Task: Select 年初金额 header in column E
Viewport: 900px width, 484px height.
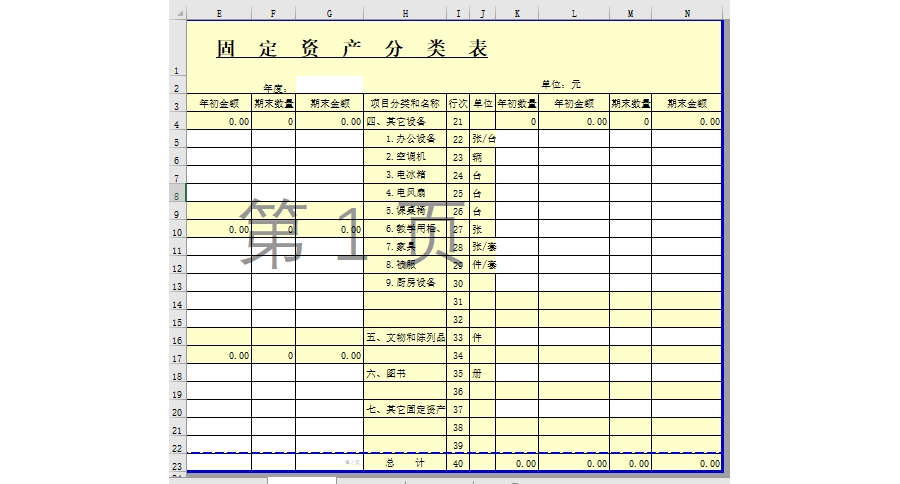Action: coord(219,103)
